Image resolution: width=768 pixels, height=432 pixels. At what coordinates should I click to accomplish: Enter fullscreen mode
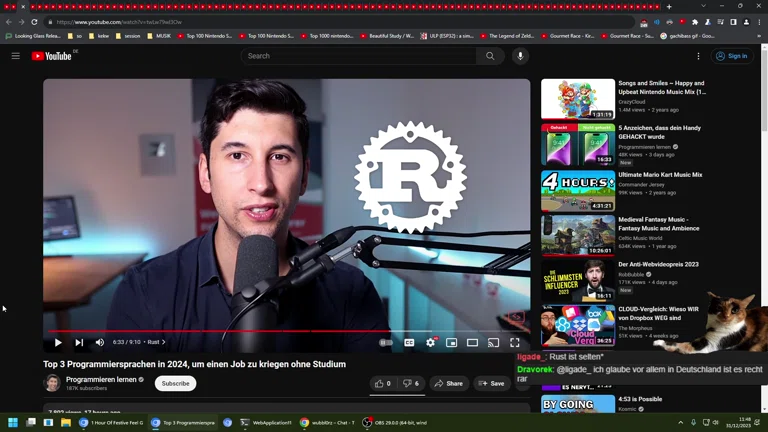(515, 342)
